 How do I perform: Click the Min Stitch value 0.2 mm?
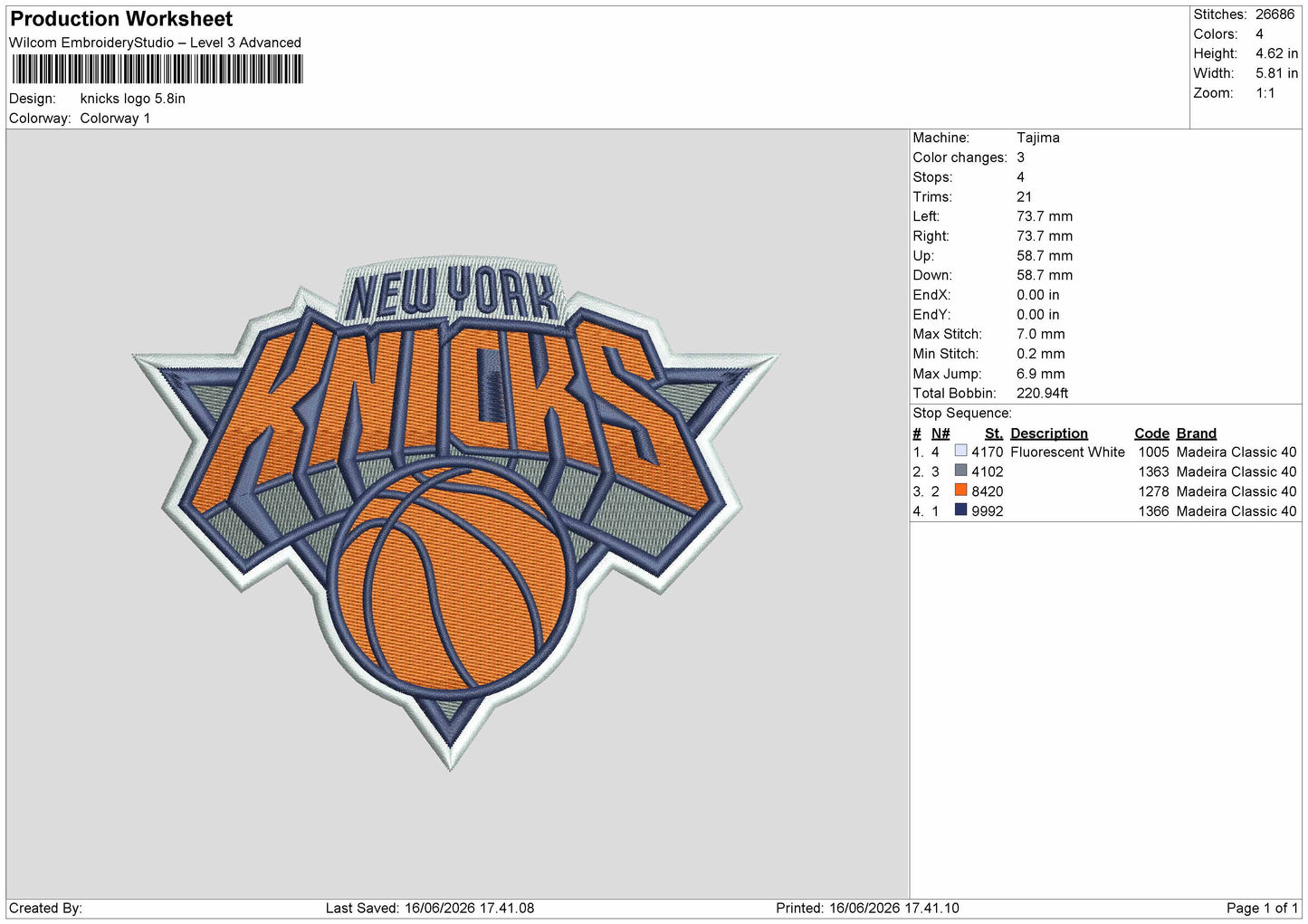(1040, 354)
